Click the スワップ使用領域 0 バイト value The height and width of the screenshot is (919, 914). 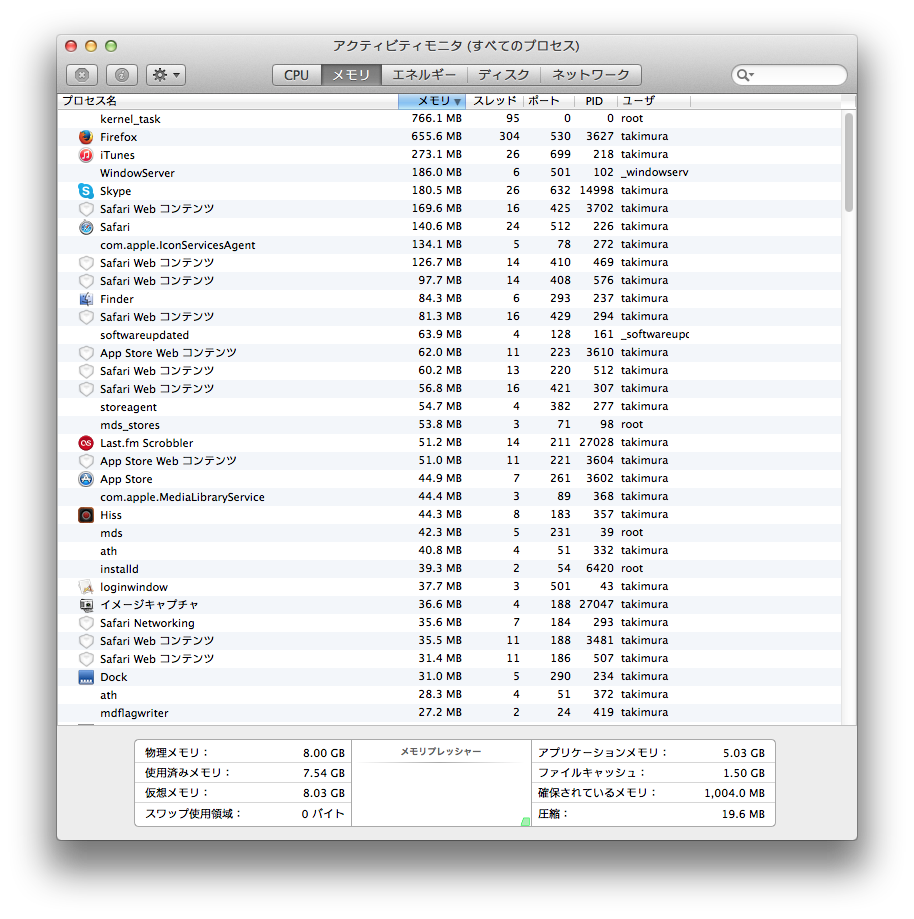[x=322, y=814]
